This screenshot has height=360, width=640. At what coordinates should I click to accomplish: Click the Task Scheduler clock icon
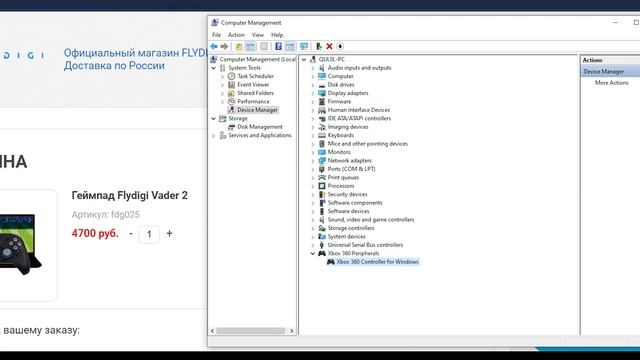[x=231, y=76]
